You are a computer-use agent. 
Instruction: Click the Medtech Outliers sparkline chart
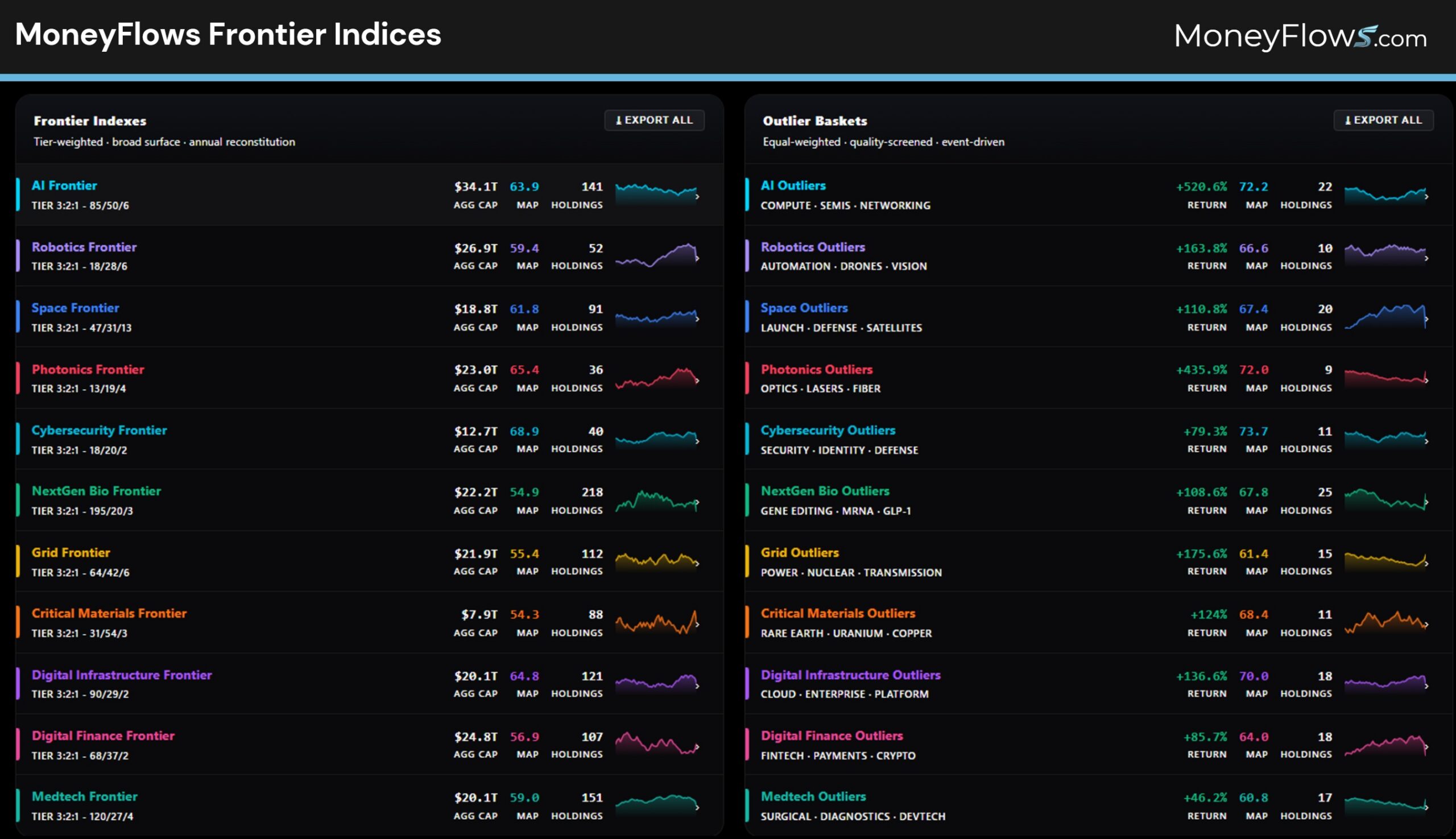point(1386,805)
